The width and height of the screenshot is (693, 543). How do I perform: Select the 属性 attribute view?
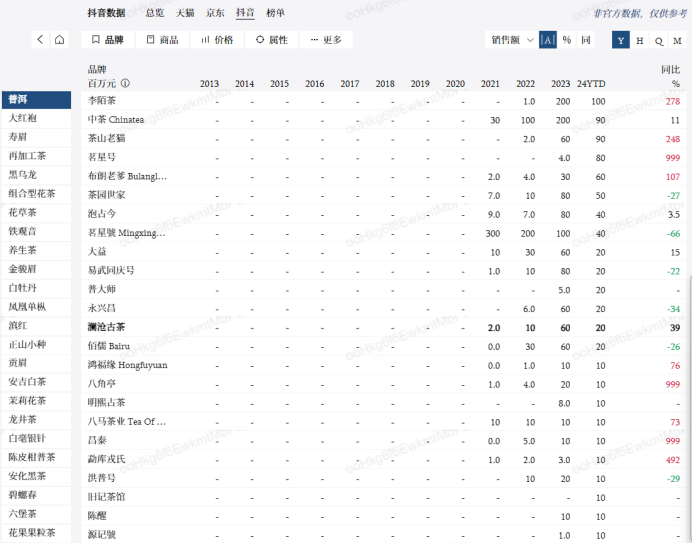(x=272, y=40)
